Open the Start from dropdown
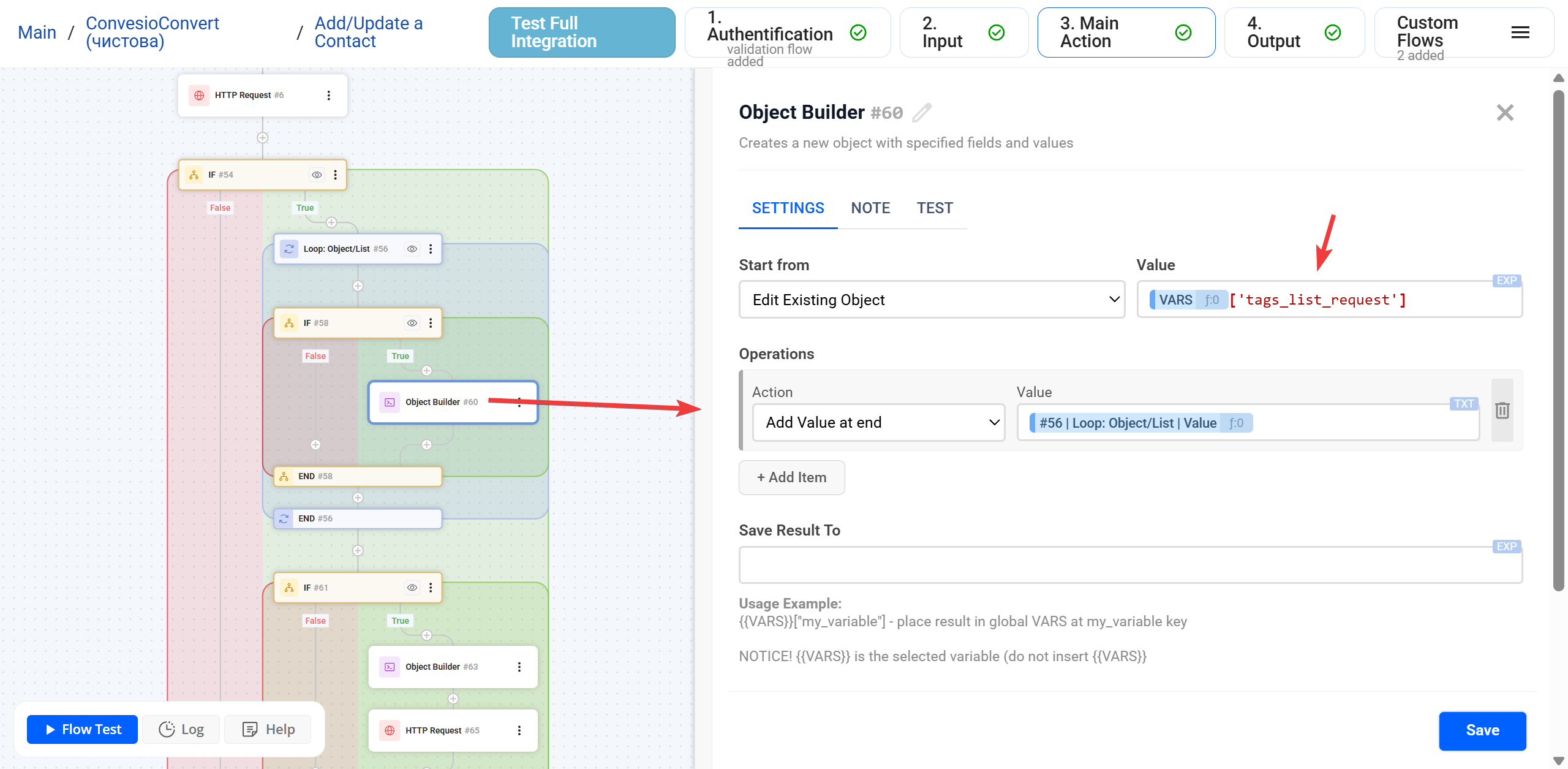The image size is (1568, 769). [931, 300]
